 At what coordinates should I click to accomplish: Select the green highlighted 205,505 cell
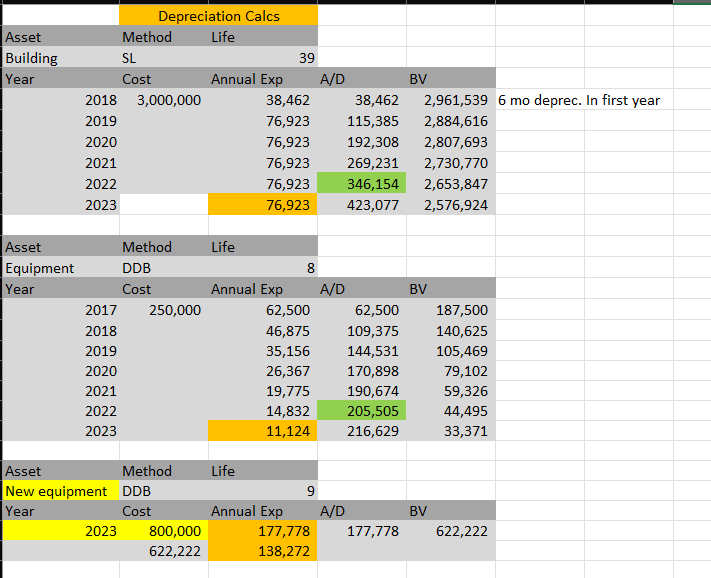[x=362, y=411]
